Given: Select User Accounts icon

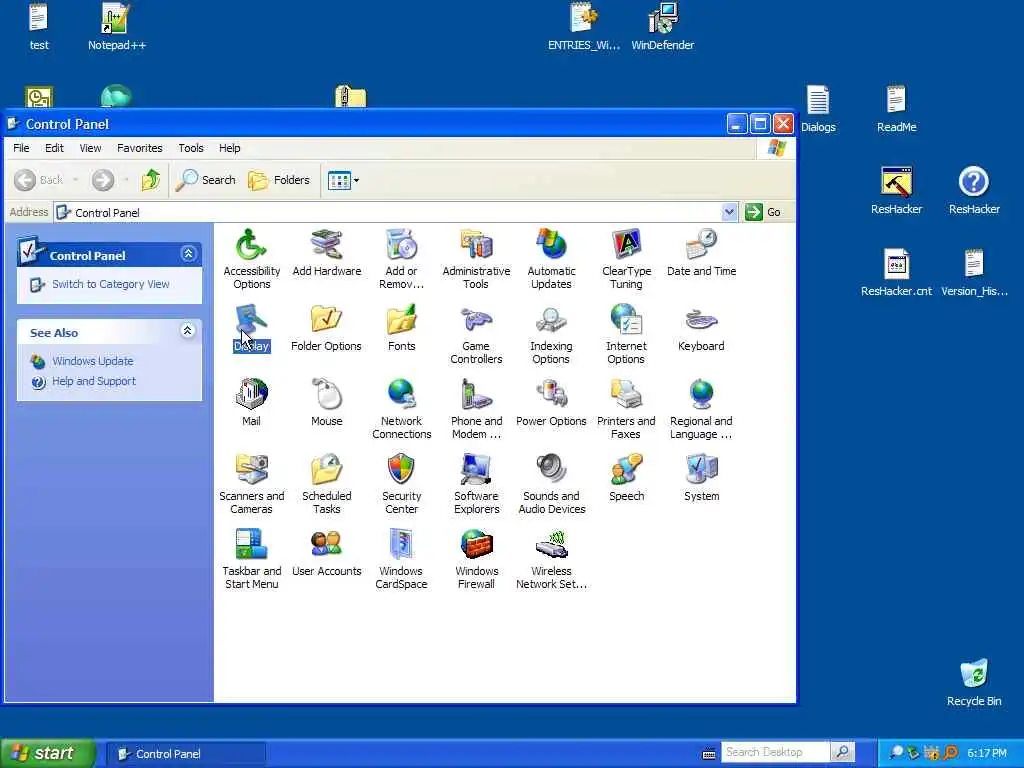Looking at the screenshot, I should (327, 545).
